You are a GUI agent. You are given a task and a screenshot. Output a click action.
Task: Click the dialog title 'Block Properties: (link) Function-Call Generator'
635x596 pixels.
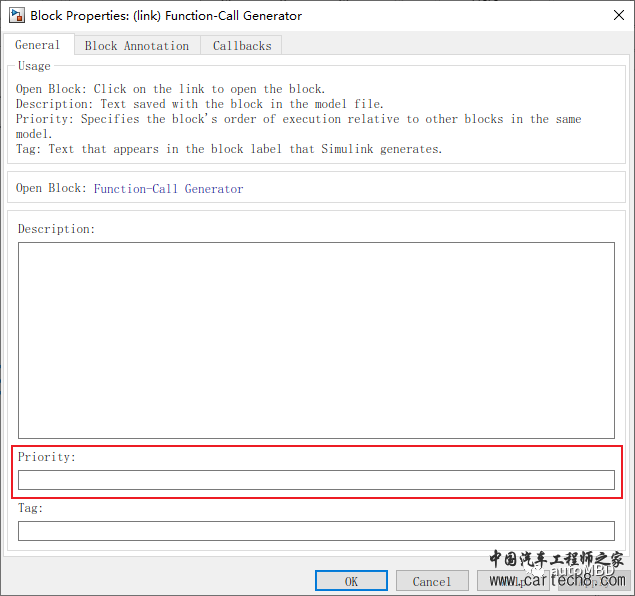coord(166,16)
